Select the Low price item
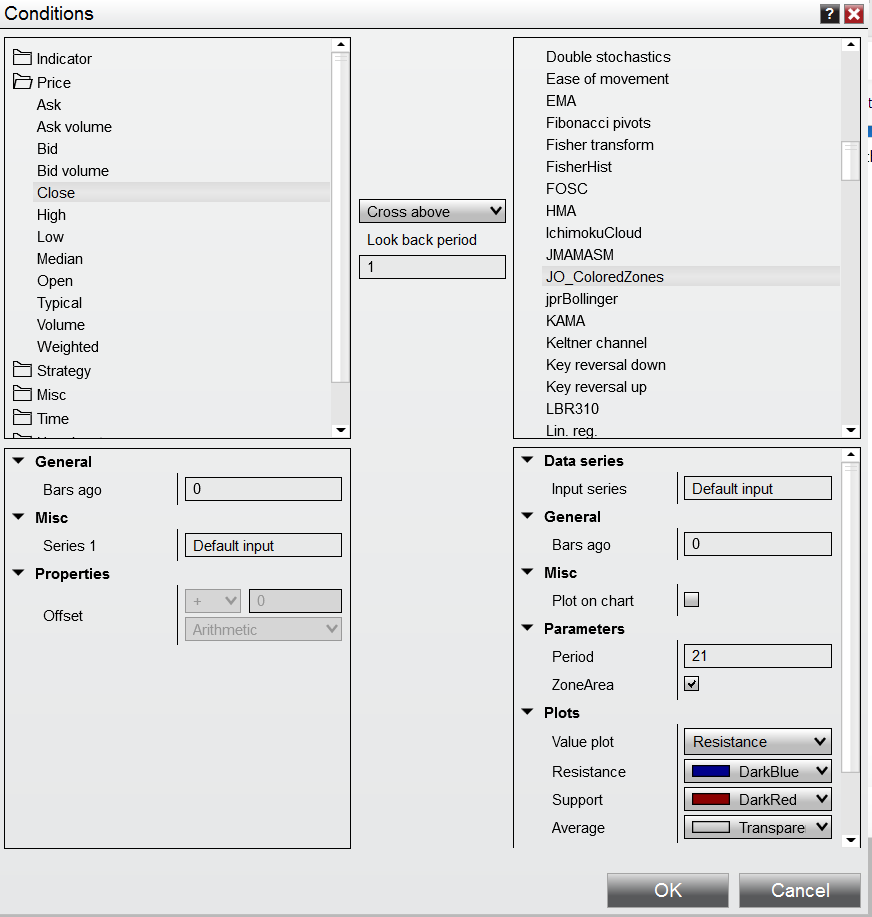The height and width of the screenshot is (917, 872). (x=50, y=237)
